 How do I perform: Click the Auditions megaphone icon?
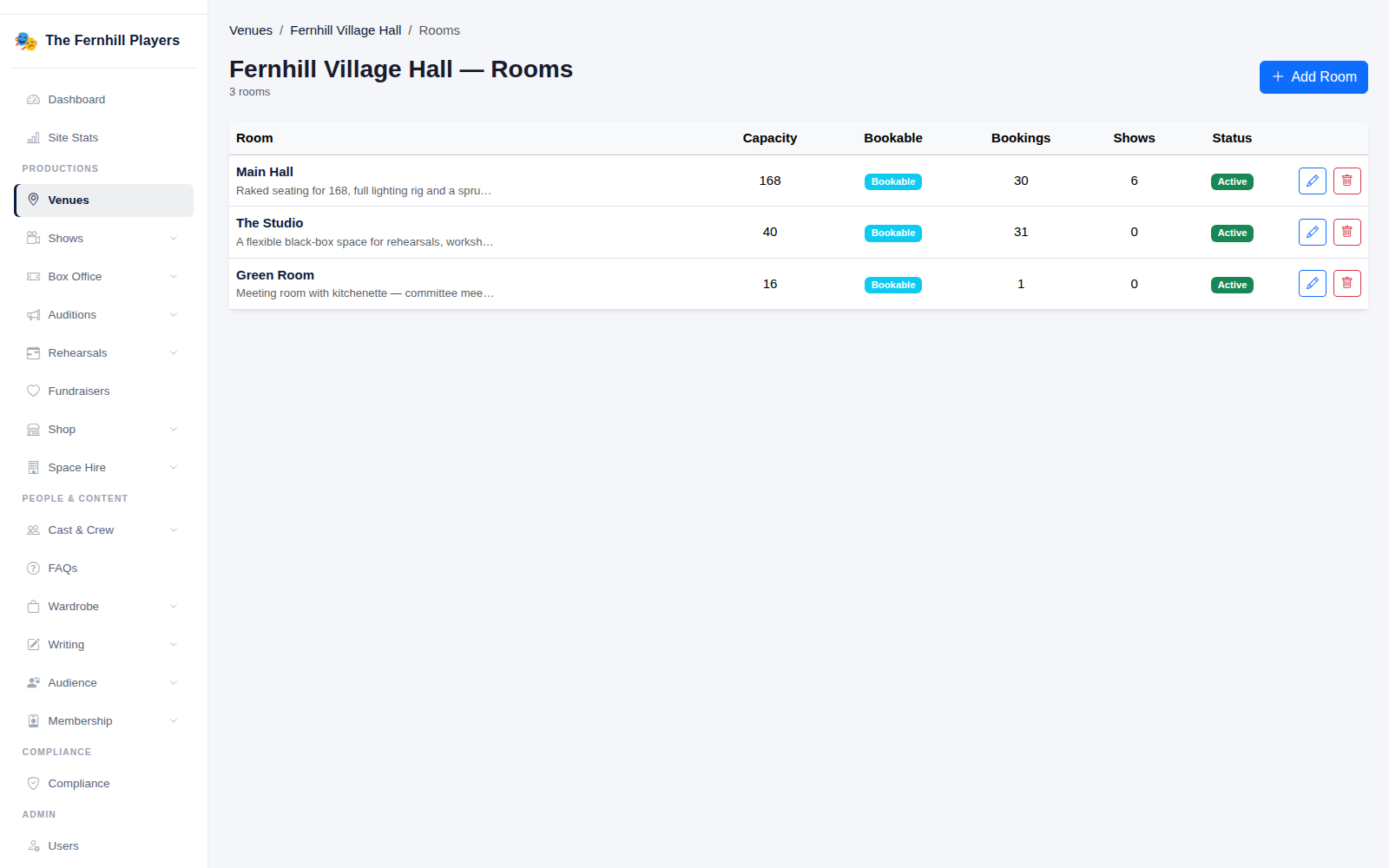coord(33,315)
